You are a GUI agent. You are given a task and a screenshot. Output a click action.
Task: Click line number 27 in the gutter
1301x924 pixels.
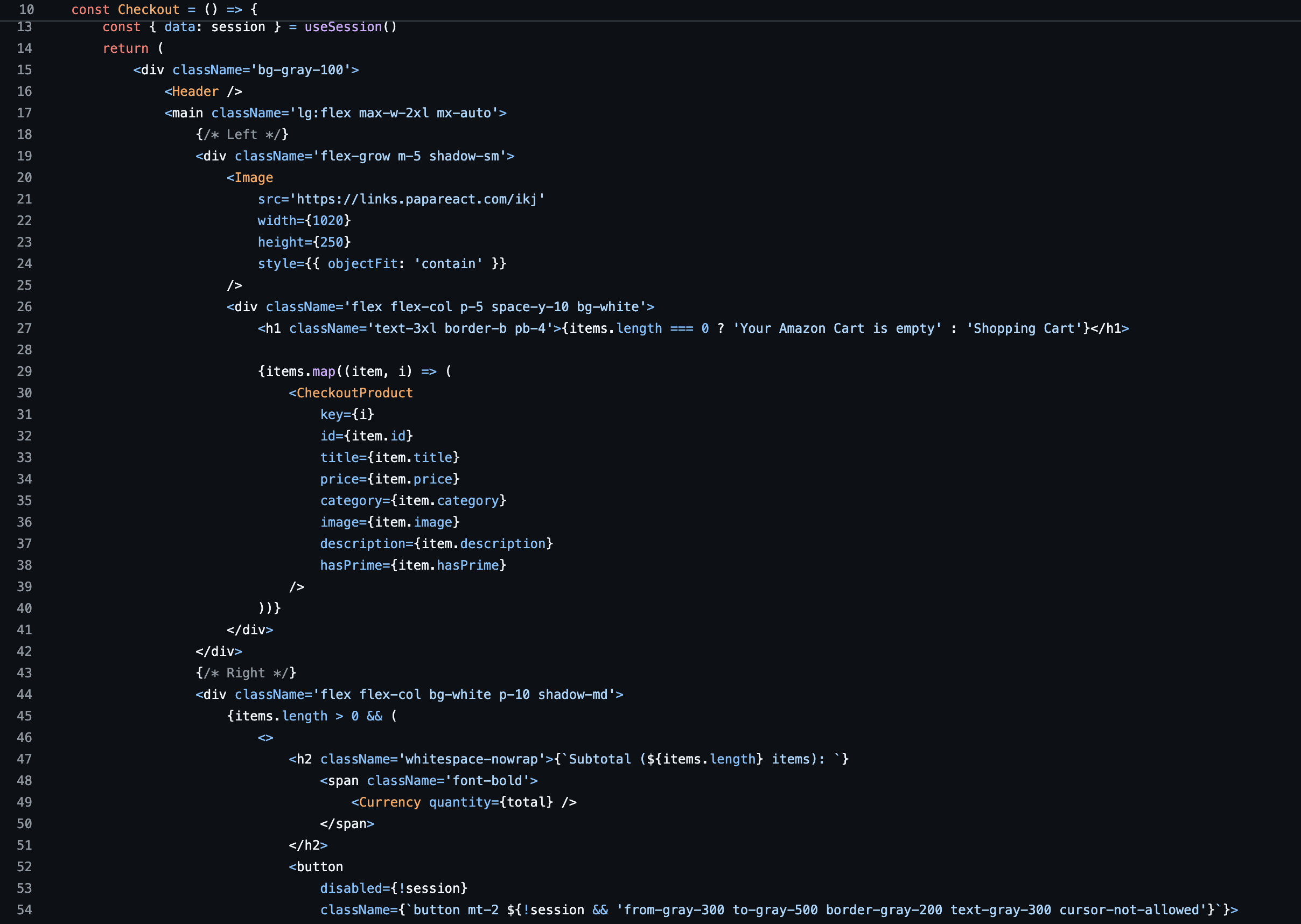click(24, 329)
